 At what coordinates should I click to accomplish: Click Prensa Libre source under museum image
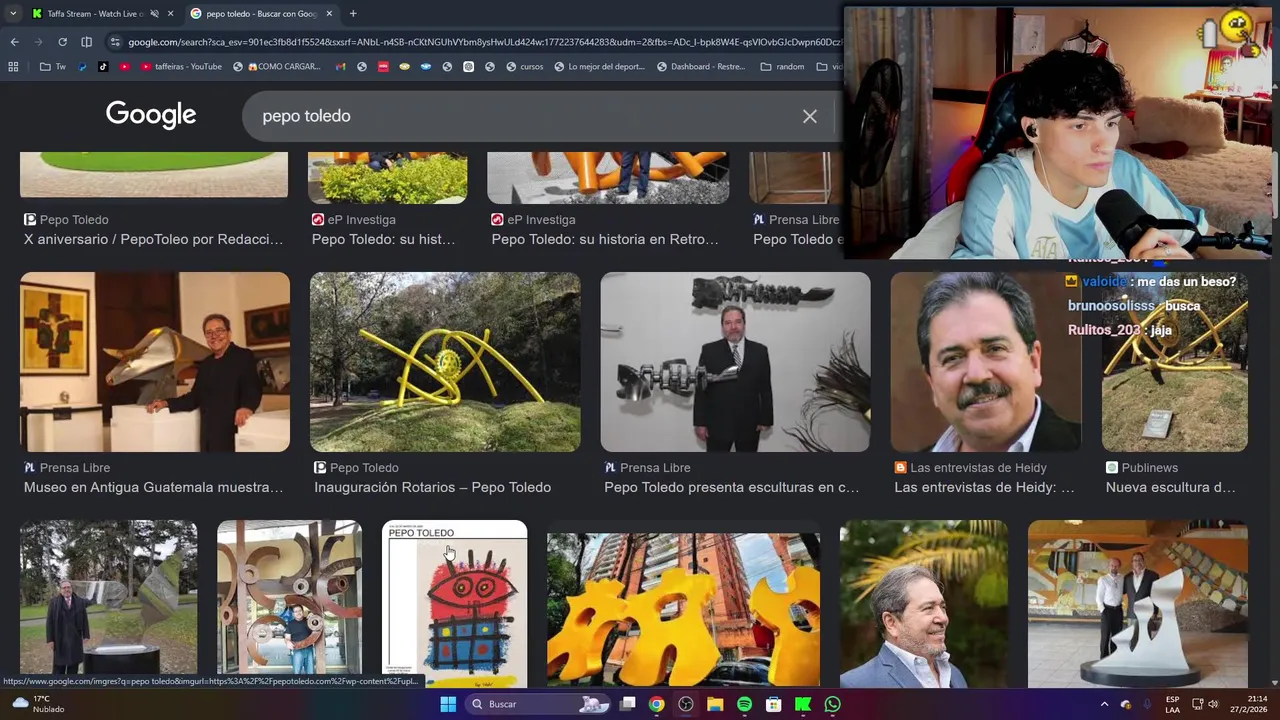[67, 467]
